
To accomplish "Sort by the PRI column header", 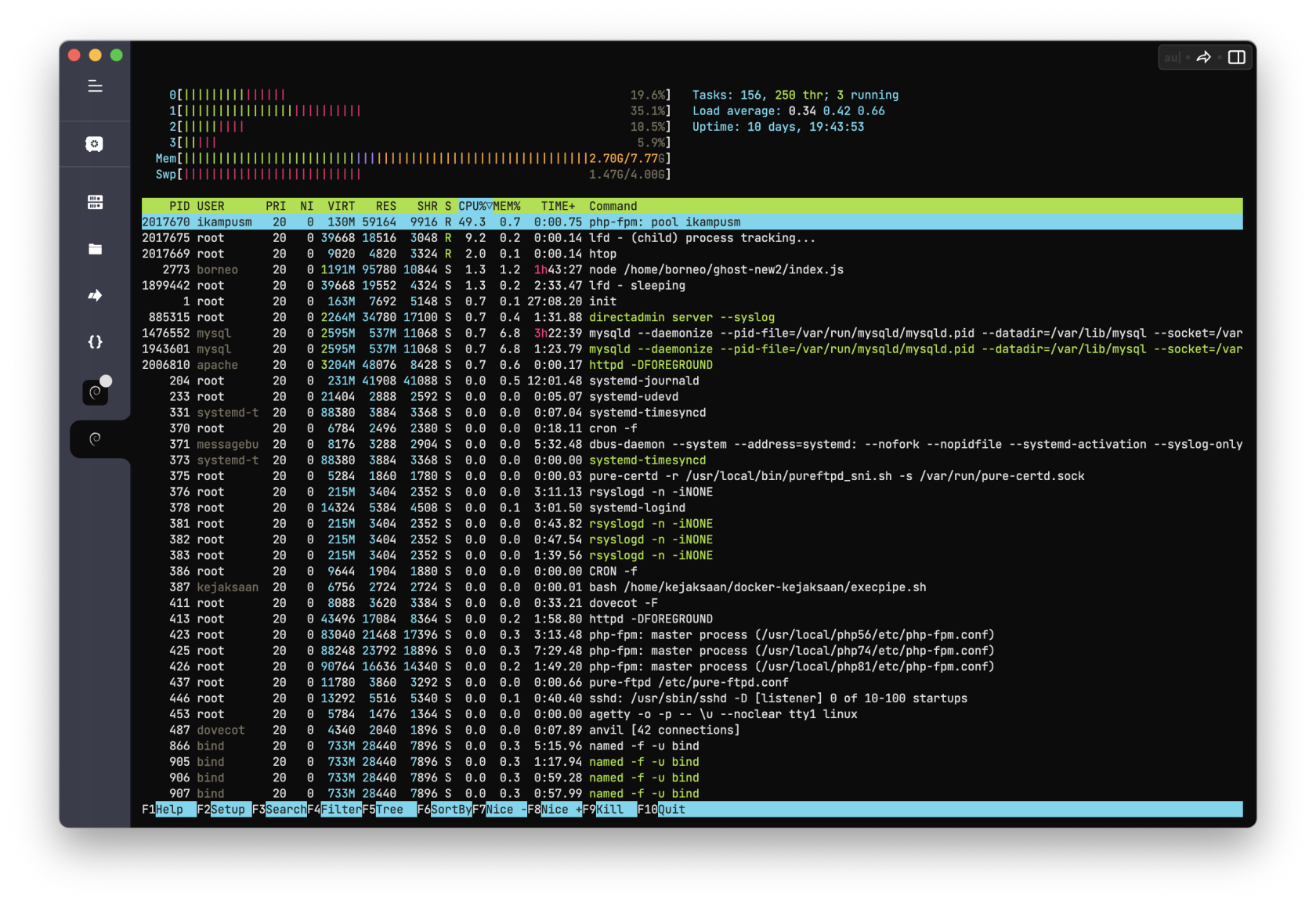I will coord(276,206).
